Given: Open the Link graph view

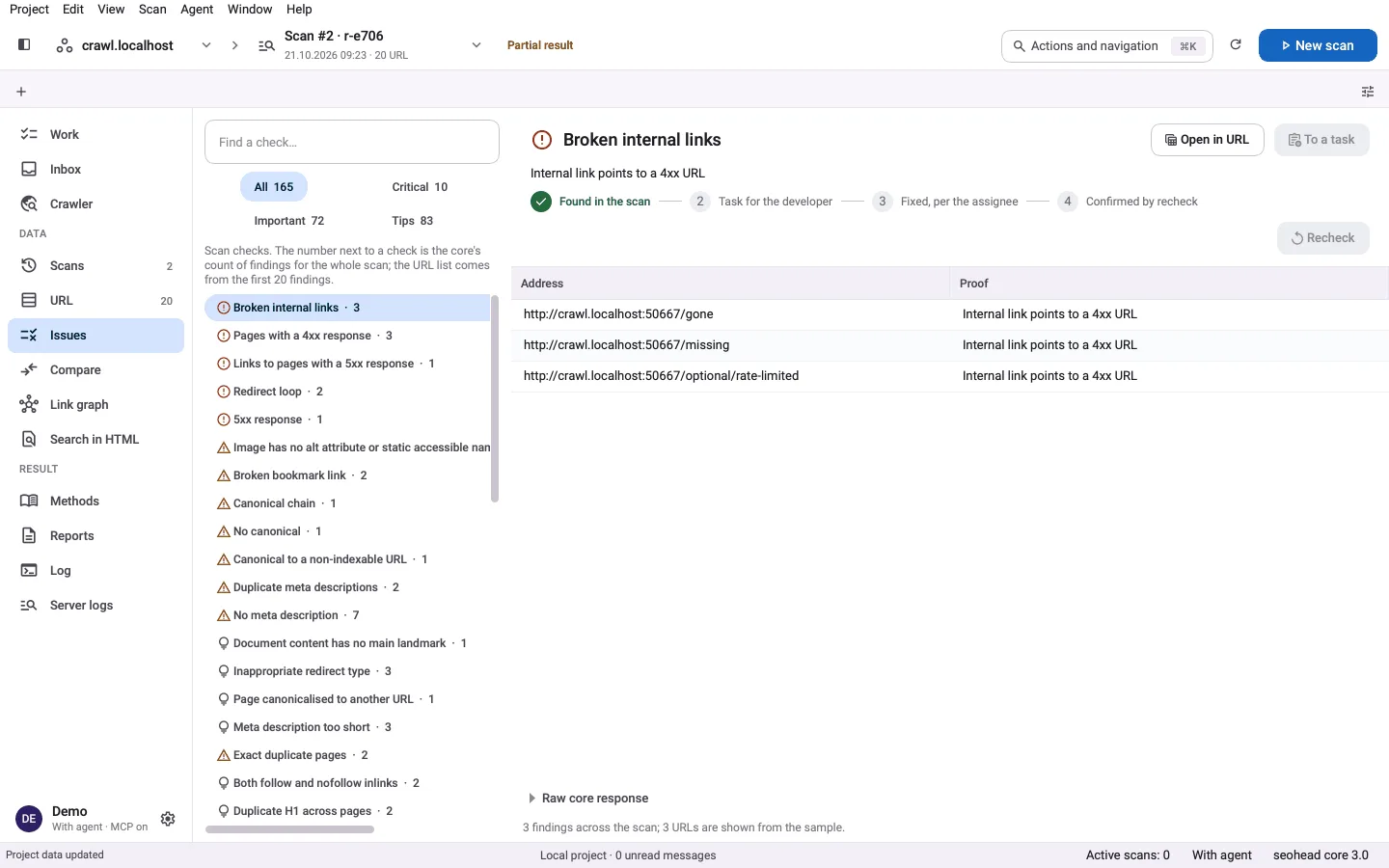Looking at the screenshot, I should [95, 404].
